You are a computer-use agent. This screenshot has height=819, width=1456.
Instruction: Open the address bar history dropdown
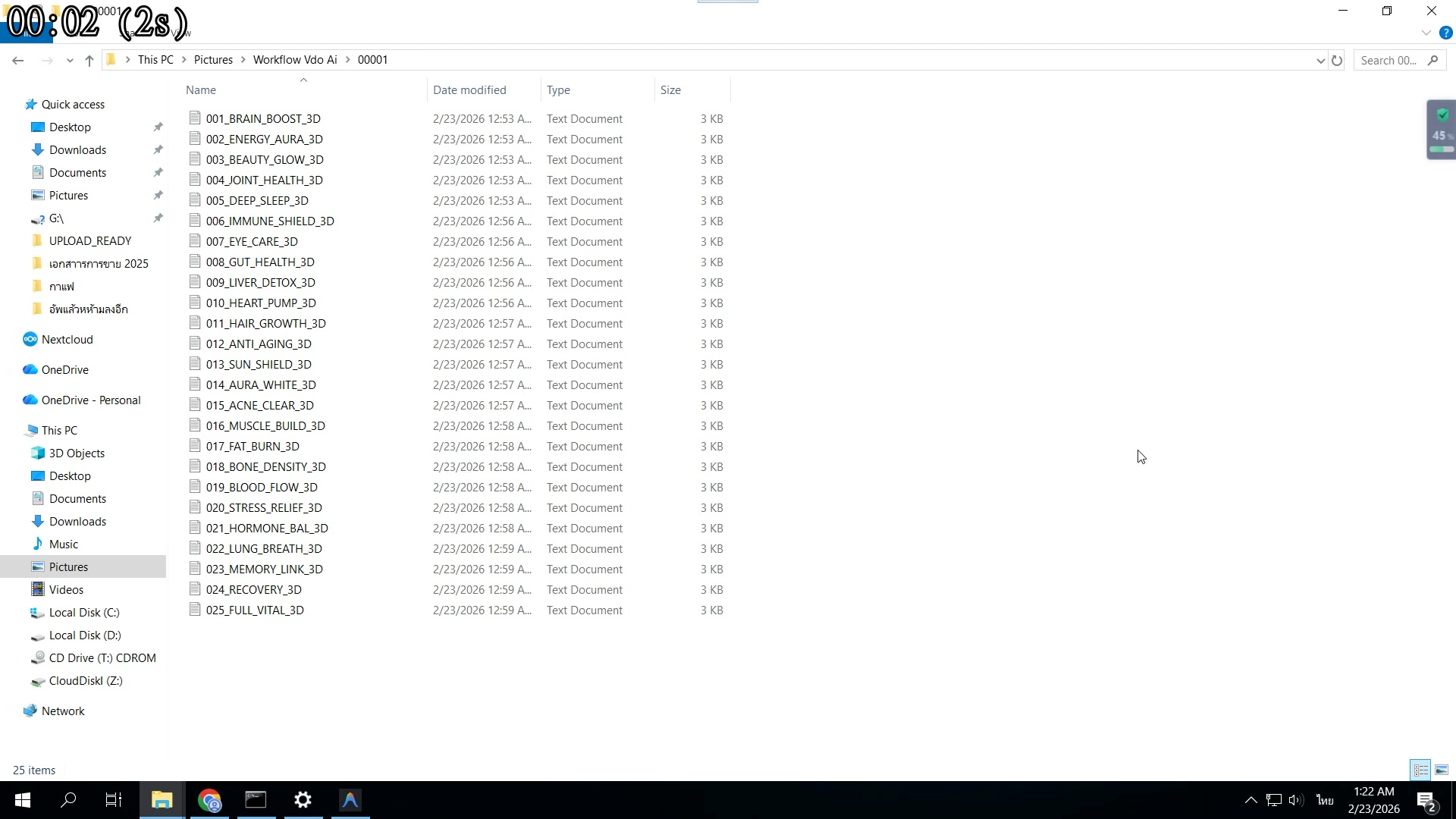pos(1320,61)
